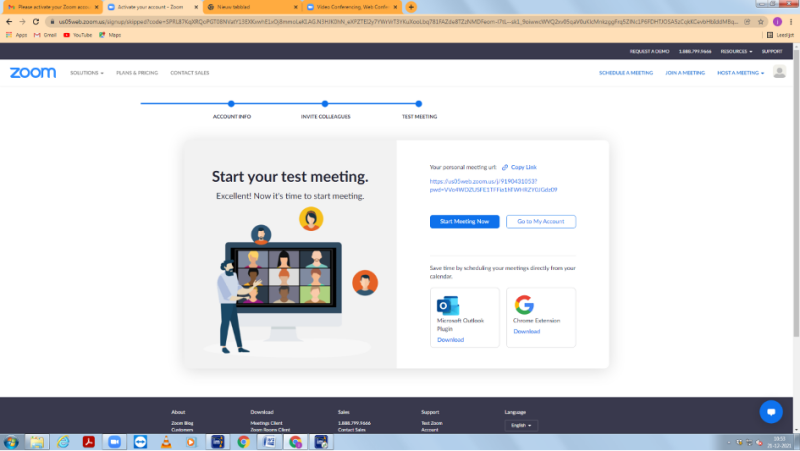The width and height of the screenshot is (800, 451).
Task: Click the link icon beside Copy Link
Action: (505, 167)
